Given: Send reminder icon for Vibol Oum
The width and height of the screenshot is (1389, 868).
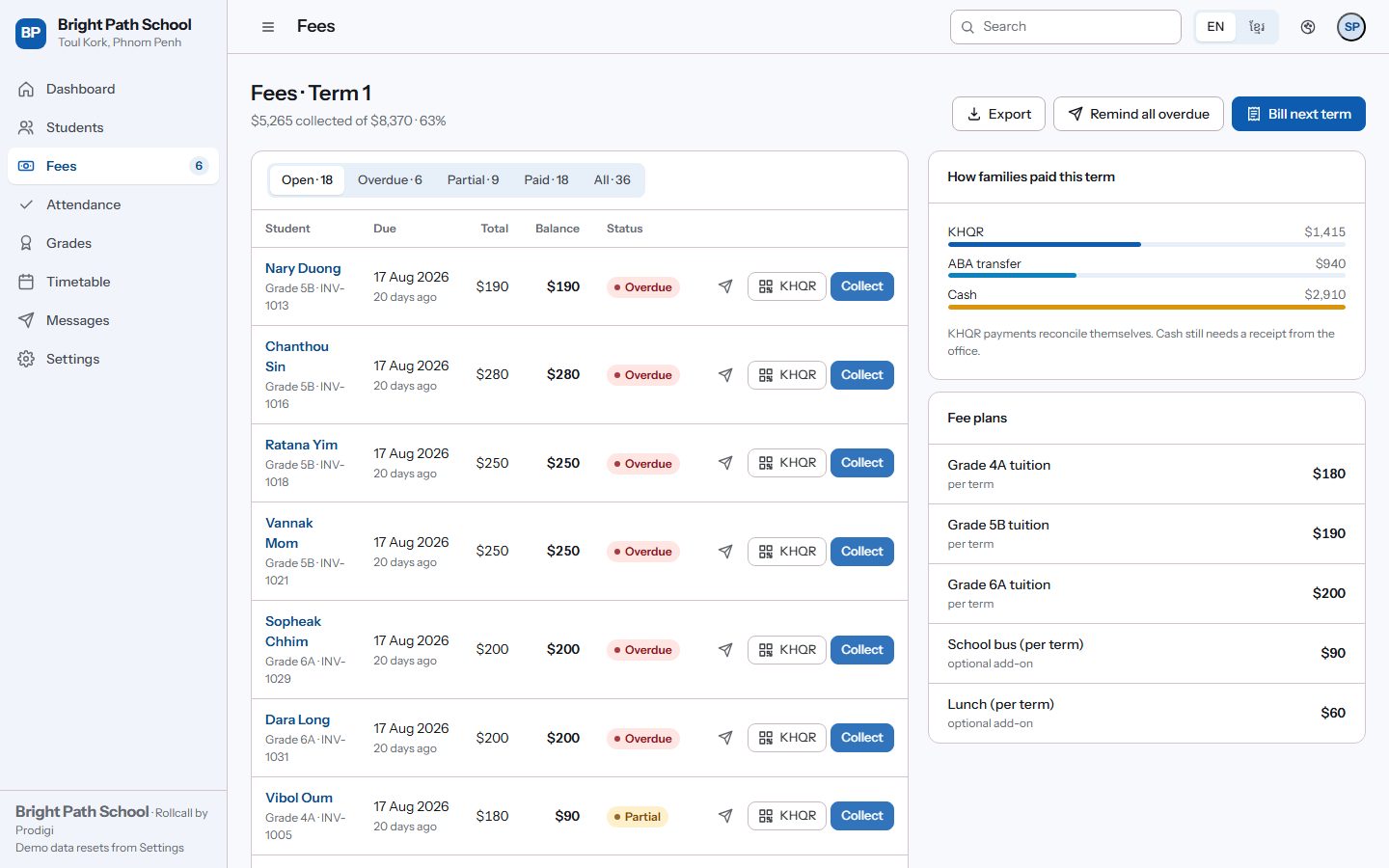Looking at the screenshot, I should pos(725,816).
